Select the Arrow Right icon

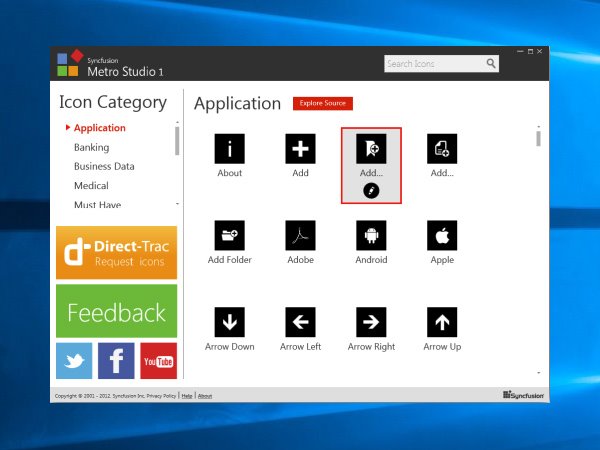point(371,322)
